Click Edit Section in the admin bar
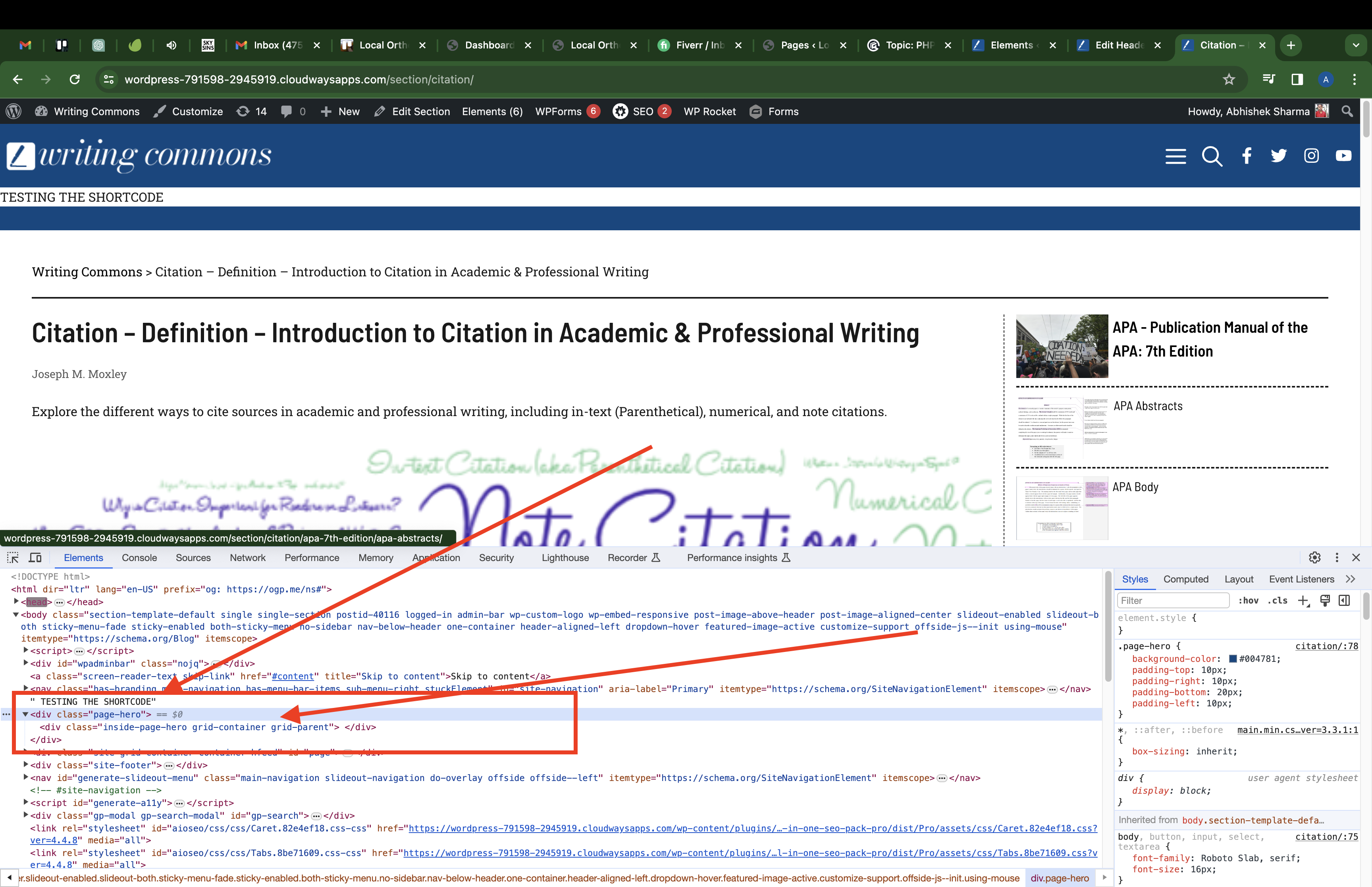 [412, 111]
